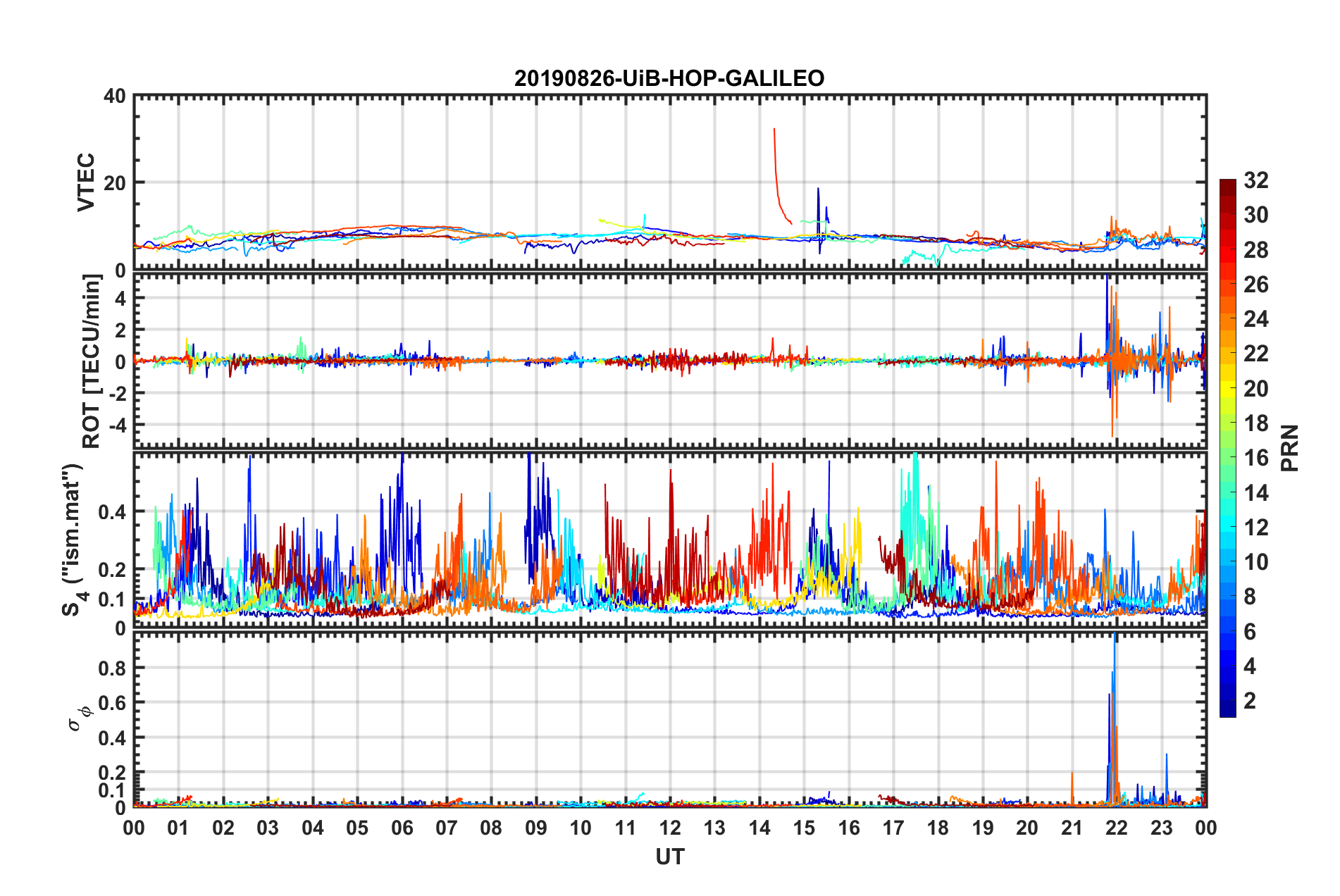Select UT axis tick label "15"
Screen dimensions: 1340x896
pyautogui.click(x=804, y=828)
